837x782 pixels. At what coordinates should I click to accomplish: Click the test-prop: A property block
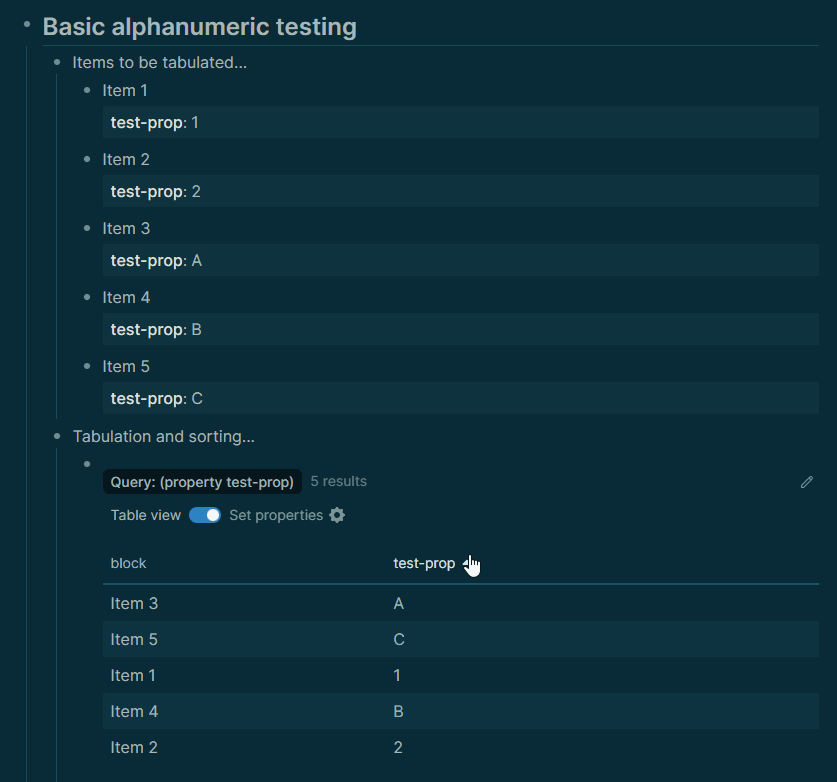(x=461, y=260)
